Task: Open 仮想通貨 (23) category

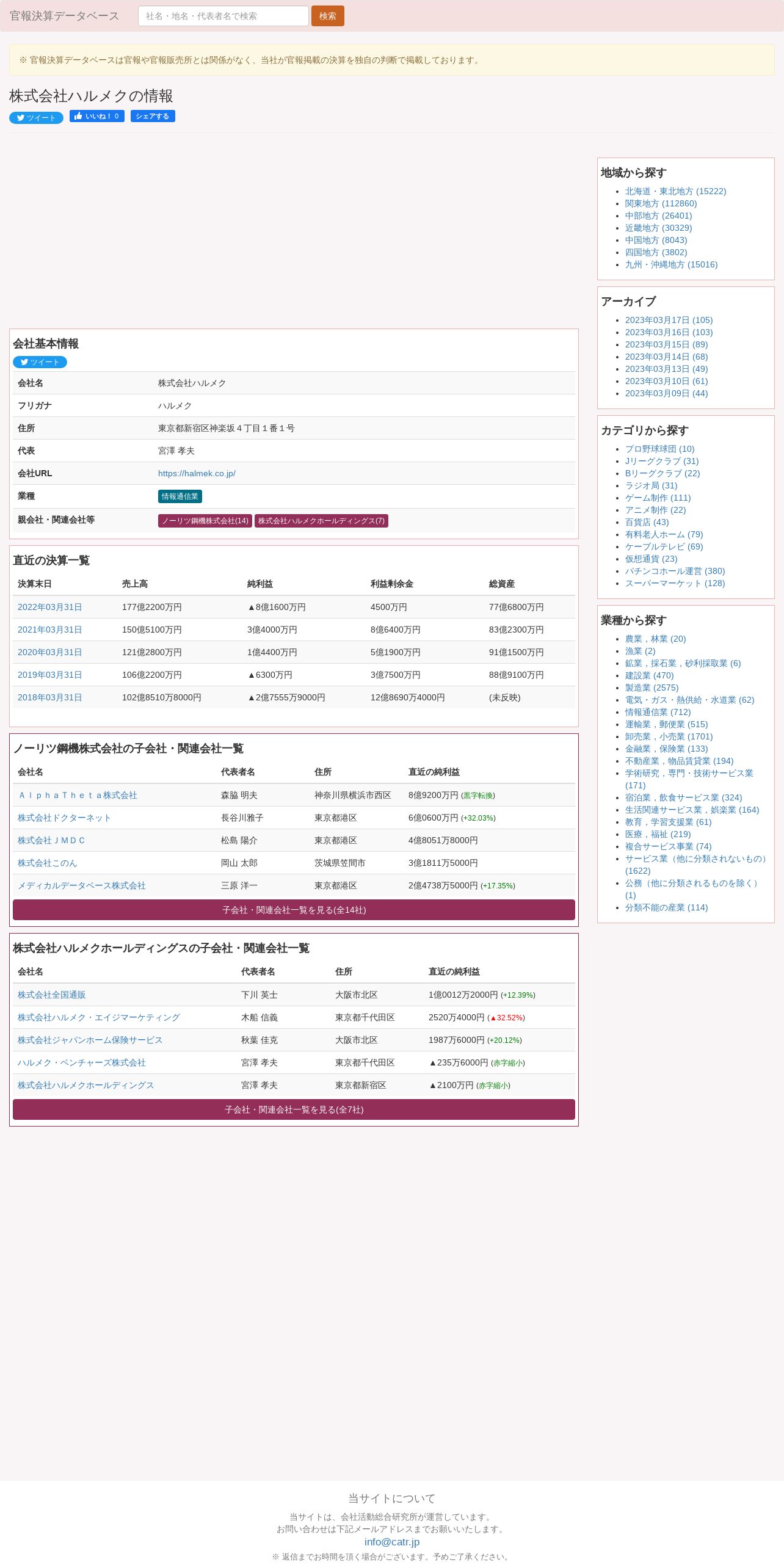Action: [651, 559]
